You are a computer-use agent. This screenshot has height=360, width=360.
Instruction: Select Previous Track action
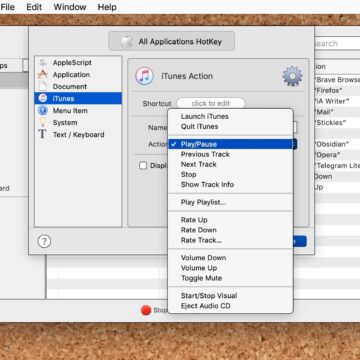click(230, 154)
